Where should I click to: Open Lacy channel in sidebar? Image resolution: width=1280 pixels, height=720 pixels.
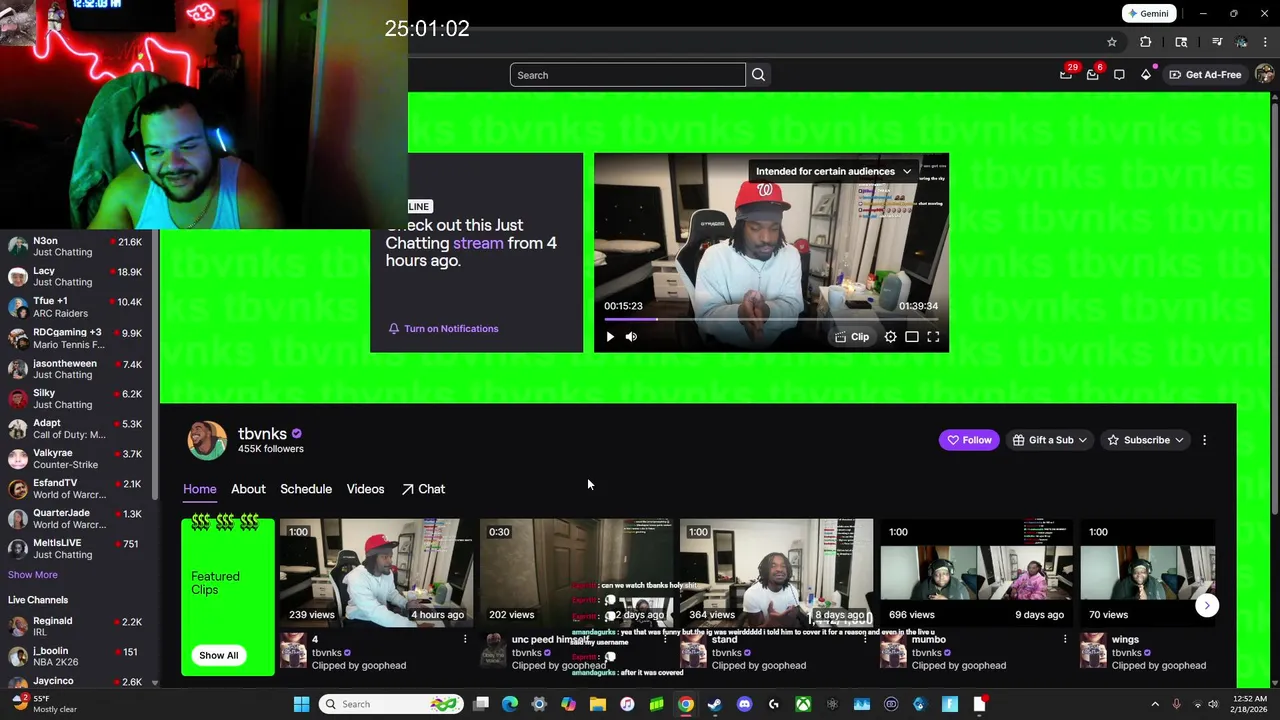click(75, 277)
